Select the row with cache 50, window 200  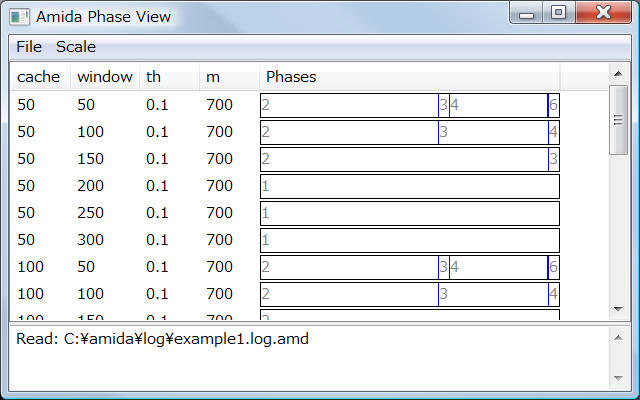click(x=130, y=186)
